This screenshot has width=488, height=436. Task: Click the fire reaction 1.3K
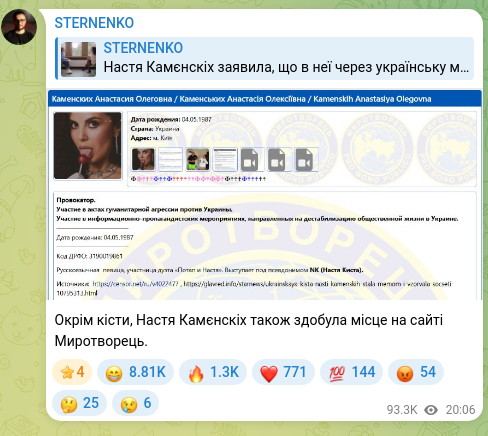coord(213,372)
